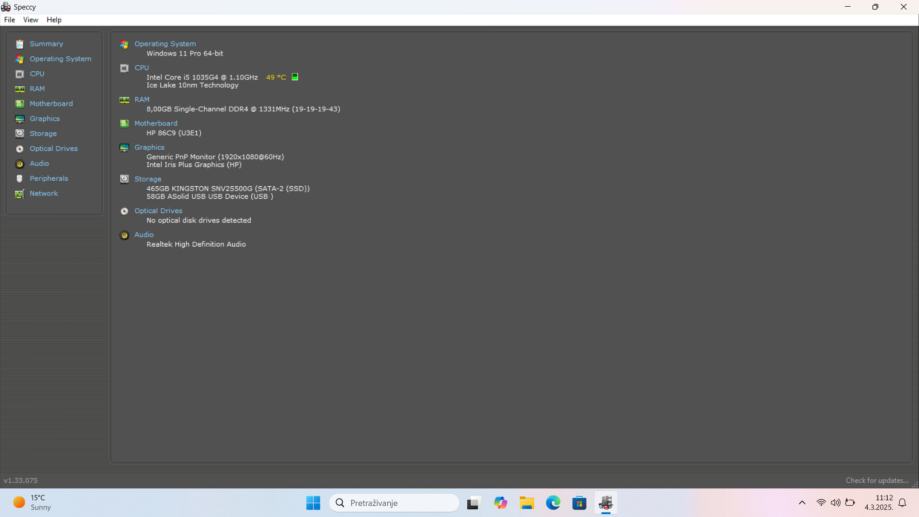The image size is (919, 517).
Task: Select RAM in the sidebar
Action: pyautogui.click(x=37, y=89)
